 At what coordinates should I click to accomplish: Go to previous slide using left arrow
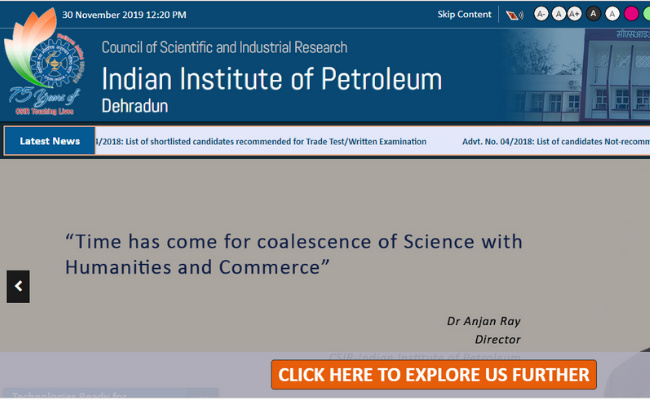point(18,286)
